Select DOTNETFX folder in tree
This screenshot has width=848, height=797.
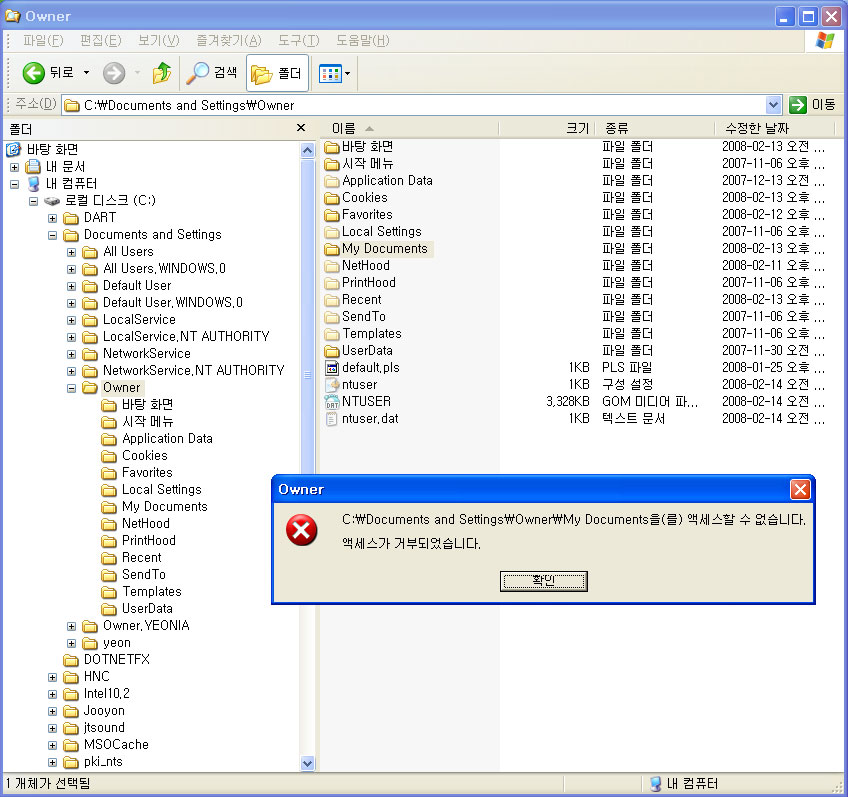click(107, 660)
